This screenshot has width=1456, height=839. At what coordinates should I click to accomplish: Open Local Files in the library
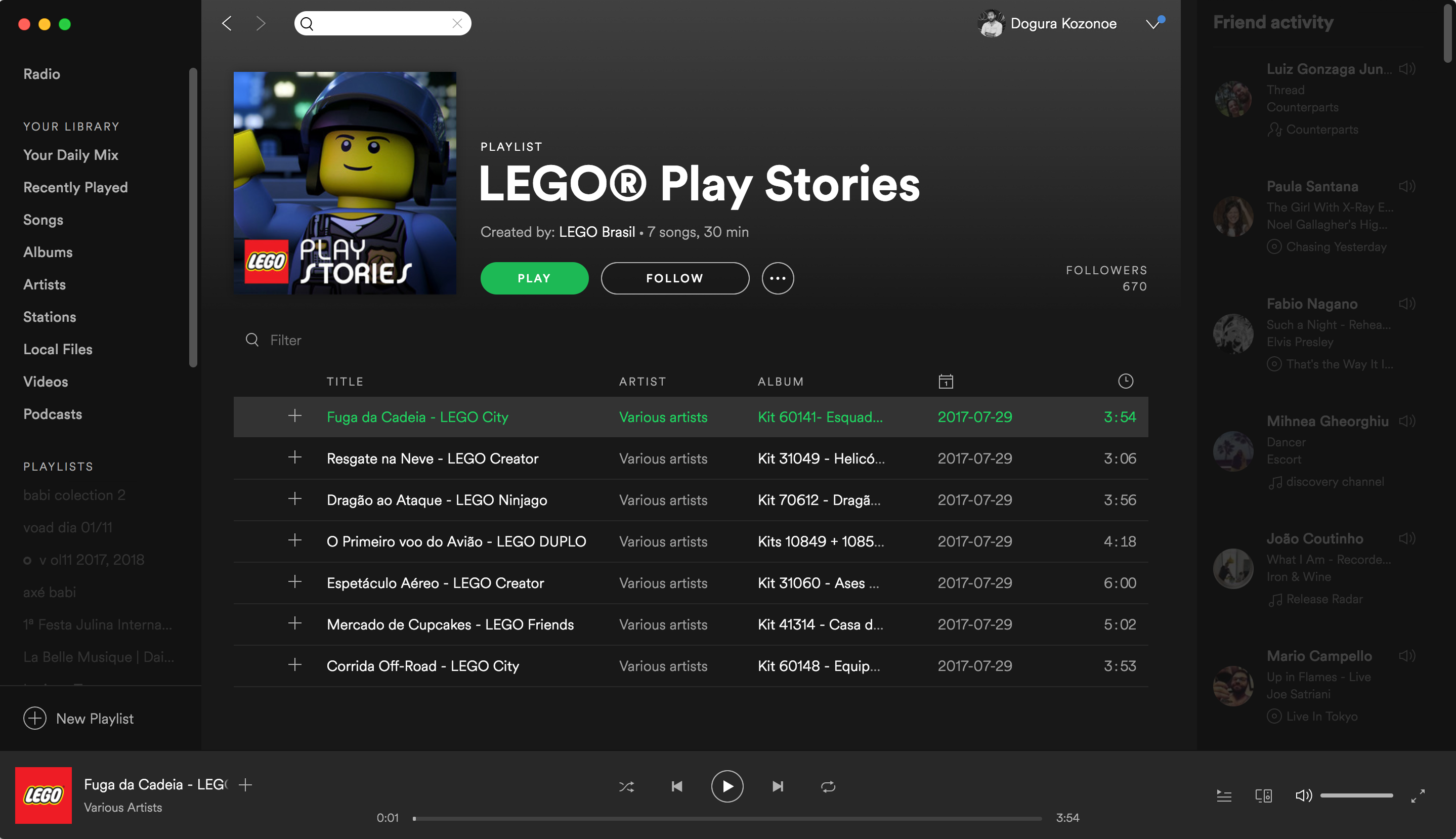(x=57, y=349)
